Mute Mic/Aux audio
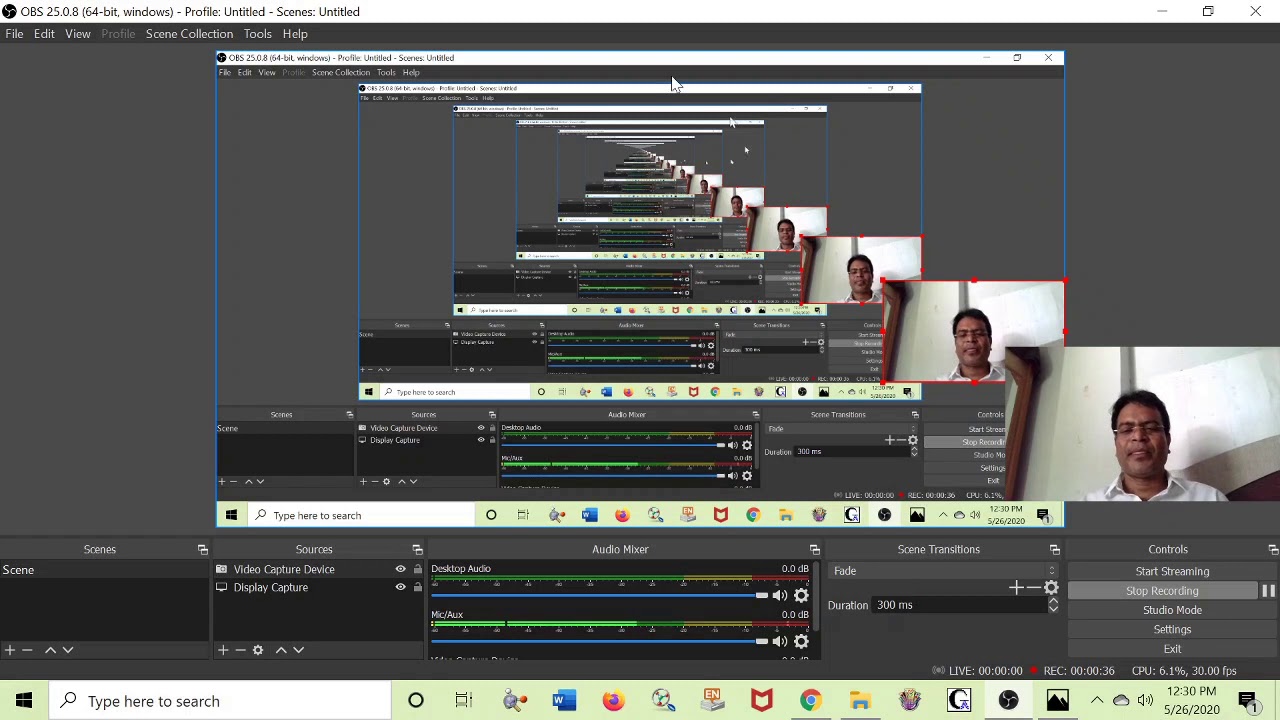 coord(779,641)
